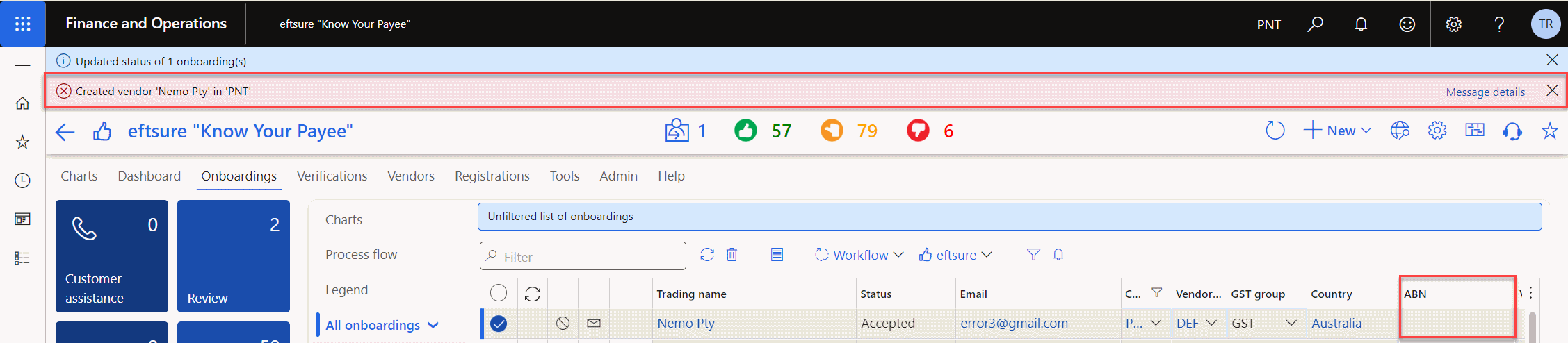Open the settings gear in top bar
1568x343 pixels.
(x=1453, y=24)
